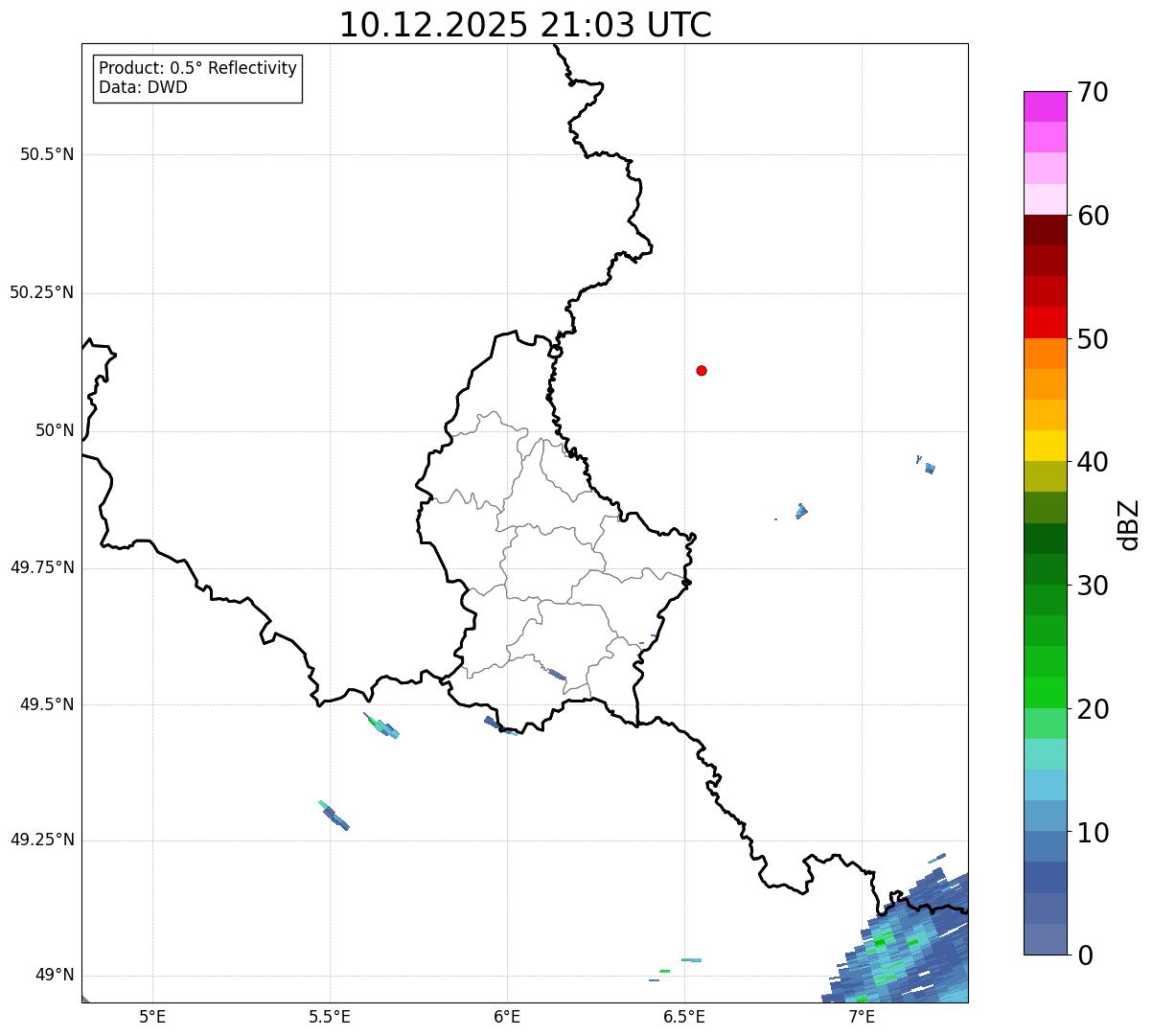Click the short green echo near 6.45°E 49°N
Image resolution: width=1152 pixels, height=1036 pixels.
[664, 971]
